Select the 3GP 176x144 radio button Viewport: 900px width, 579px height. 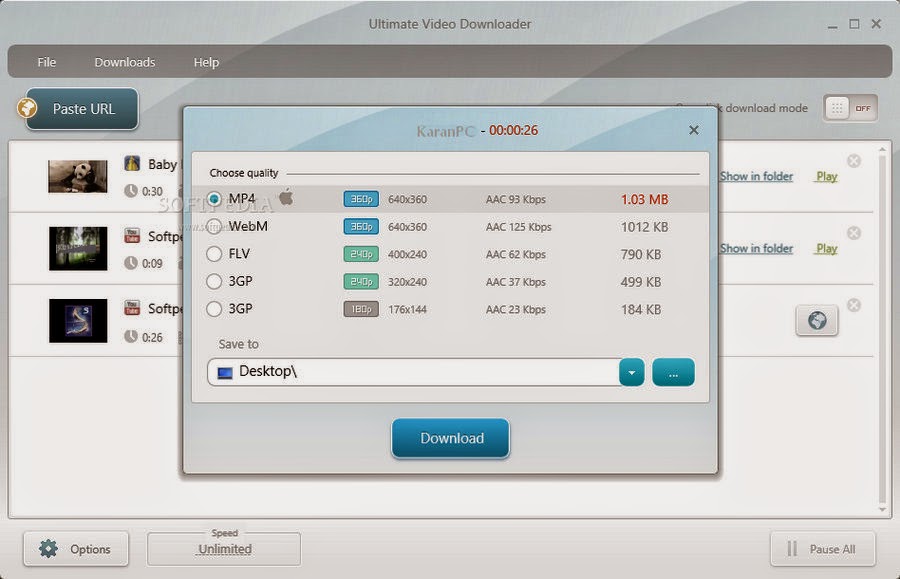(x=214, y=309)
